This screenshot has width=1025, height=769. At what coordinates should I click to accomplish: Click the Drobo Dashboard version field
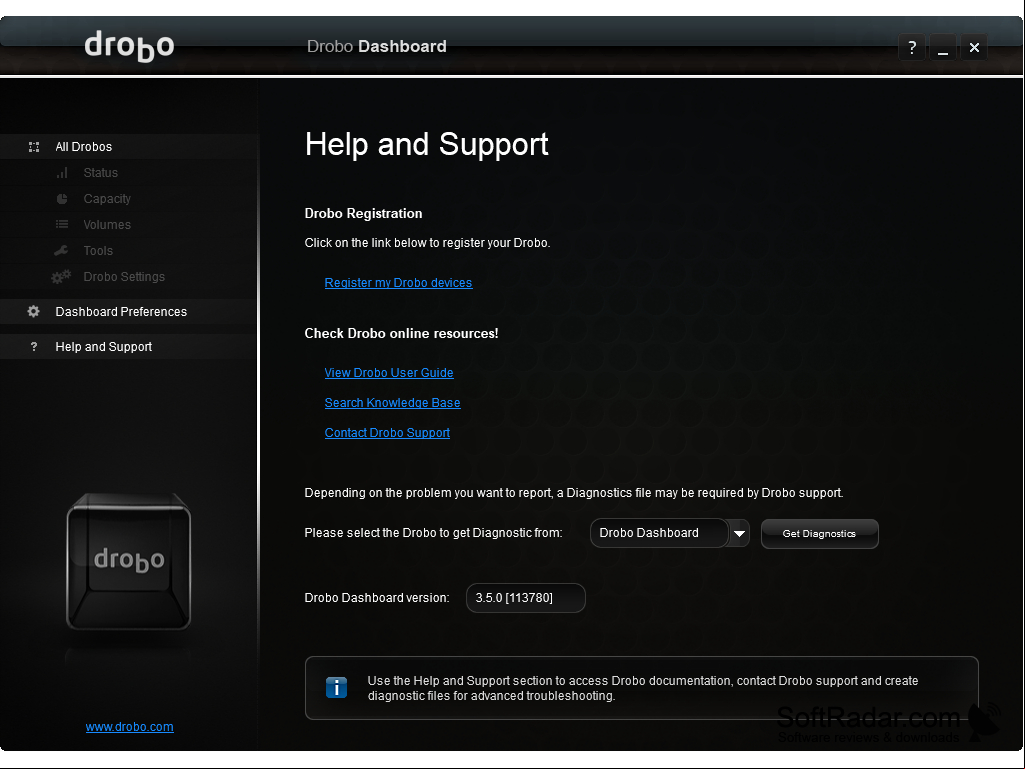coord(526,598)
